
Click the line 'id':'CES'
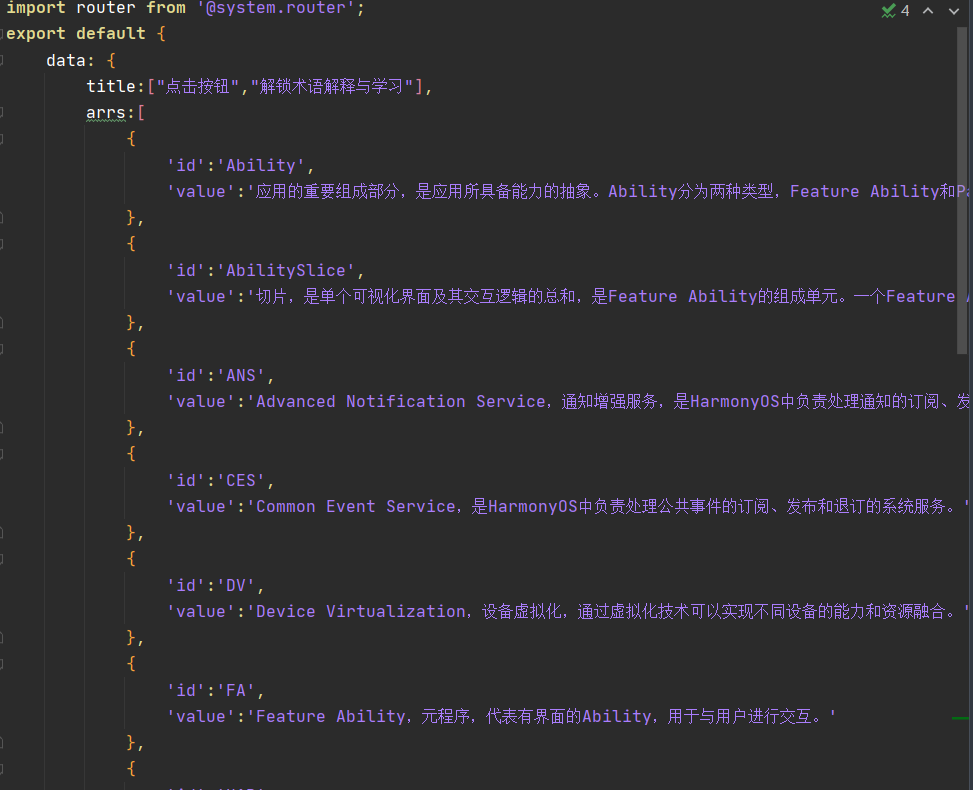point(220,480)
